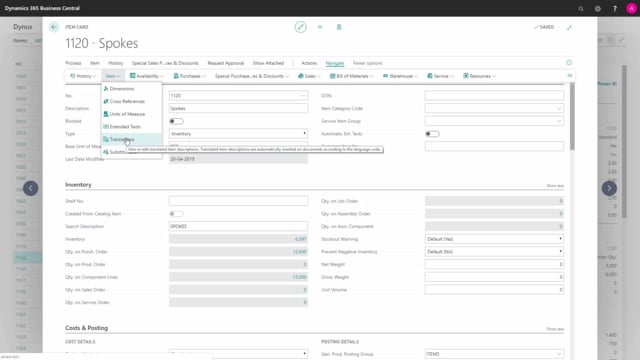This screenshot has height=360, width=640.
Task: Open search via magnifier icon
Action: pos(581,8)
